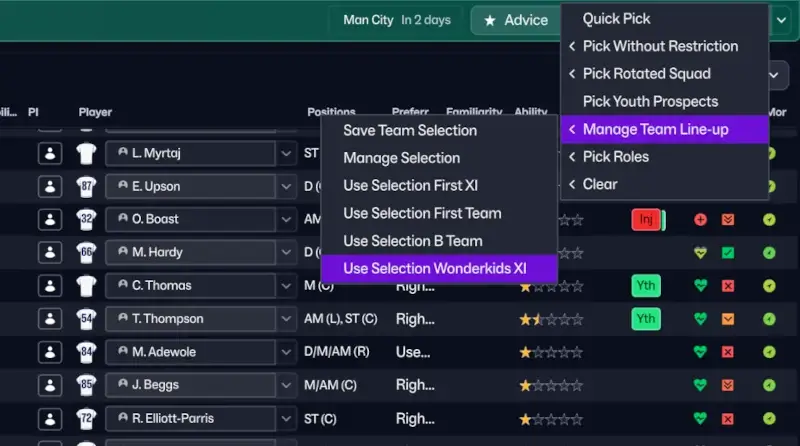Viewport: 800px width, 446px height.
Task: Expand O. Boast player dropdown arrow
Action: pos(286,219)
